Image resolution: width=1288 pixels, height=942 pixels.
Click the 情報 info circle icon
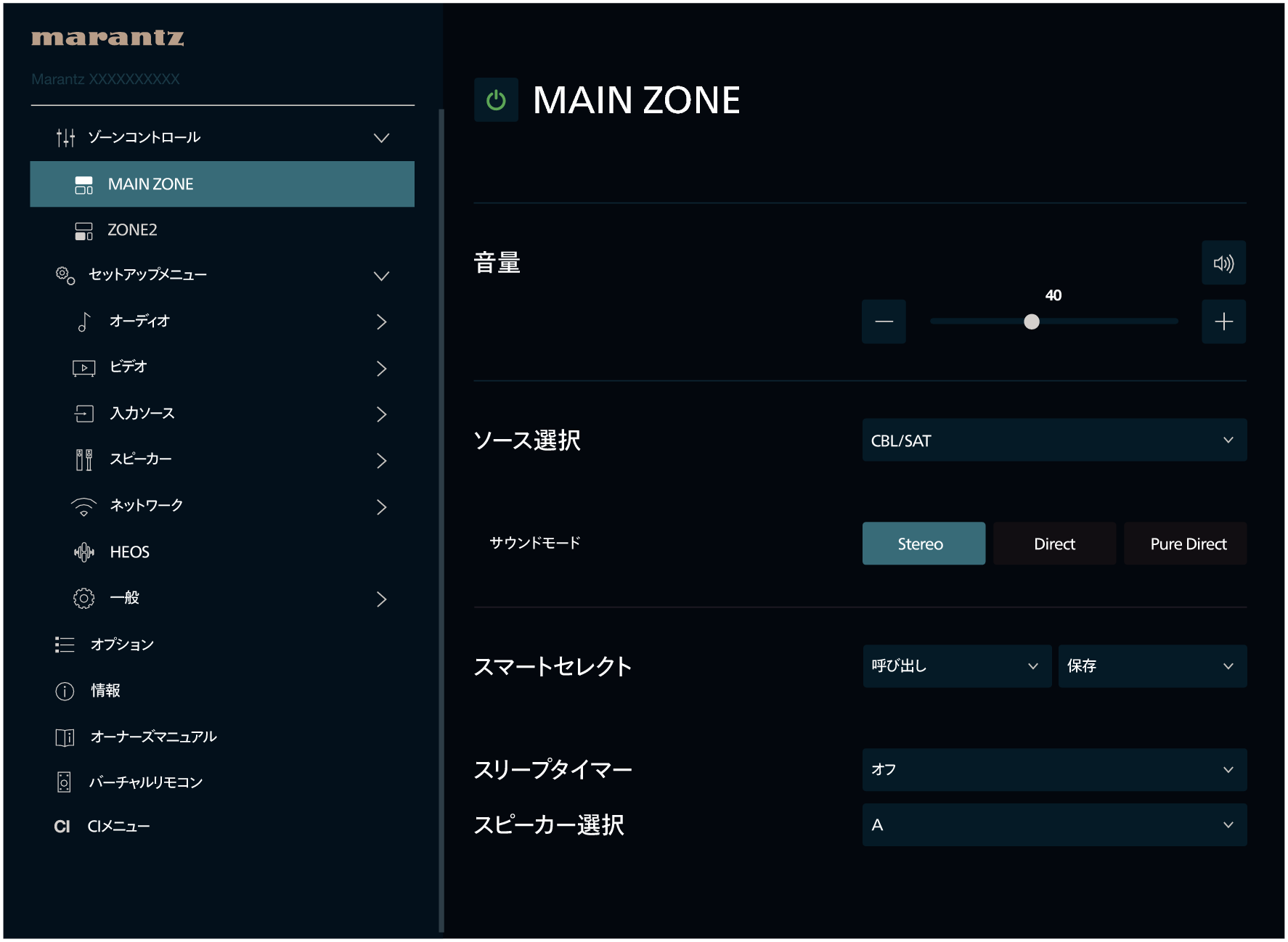(x=65, y=691)
